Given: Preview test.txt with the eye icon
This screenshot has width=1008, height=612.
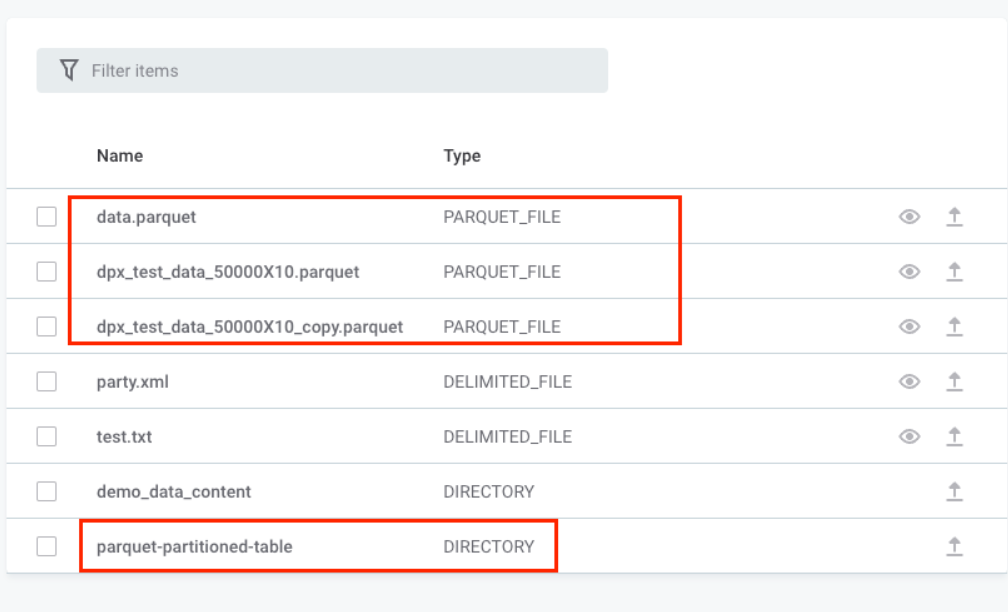Looking at the screenshot, I should [x=909, y=436].
